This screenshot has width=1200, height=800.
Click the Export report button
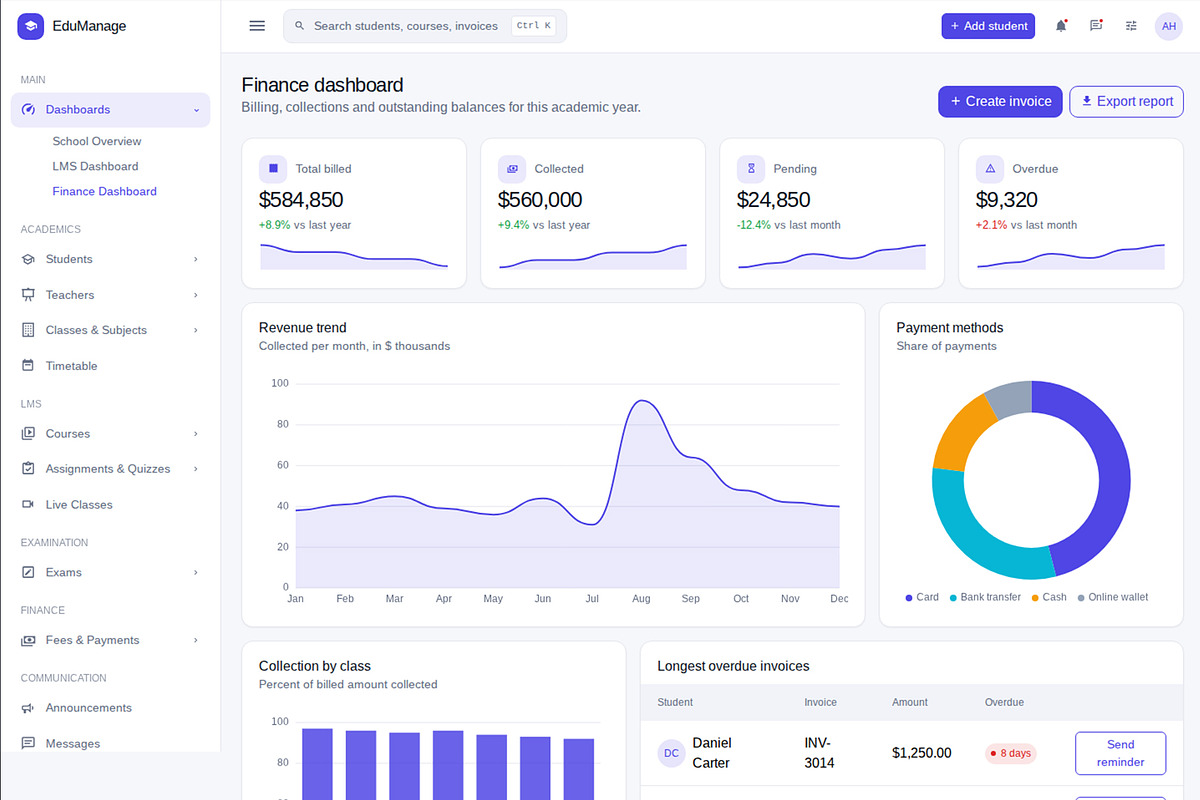(x=1126, y=101)
